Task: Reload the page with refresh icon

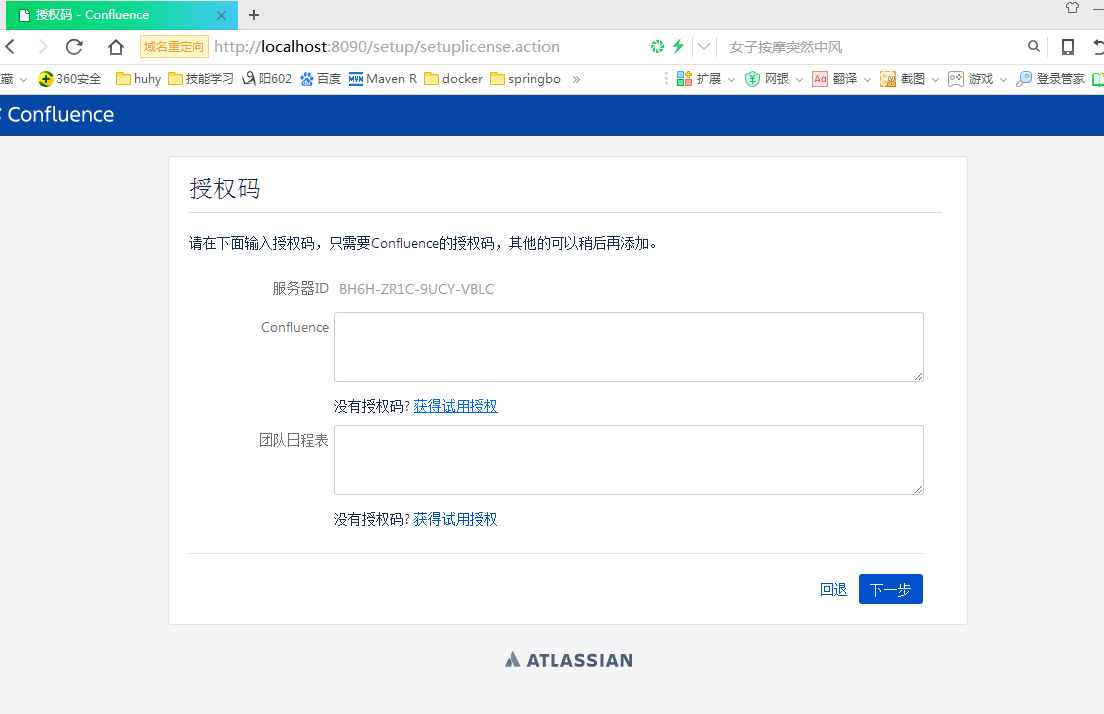Action: 74,47
